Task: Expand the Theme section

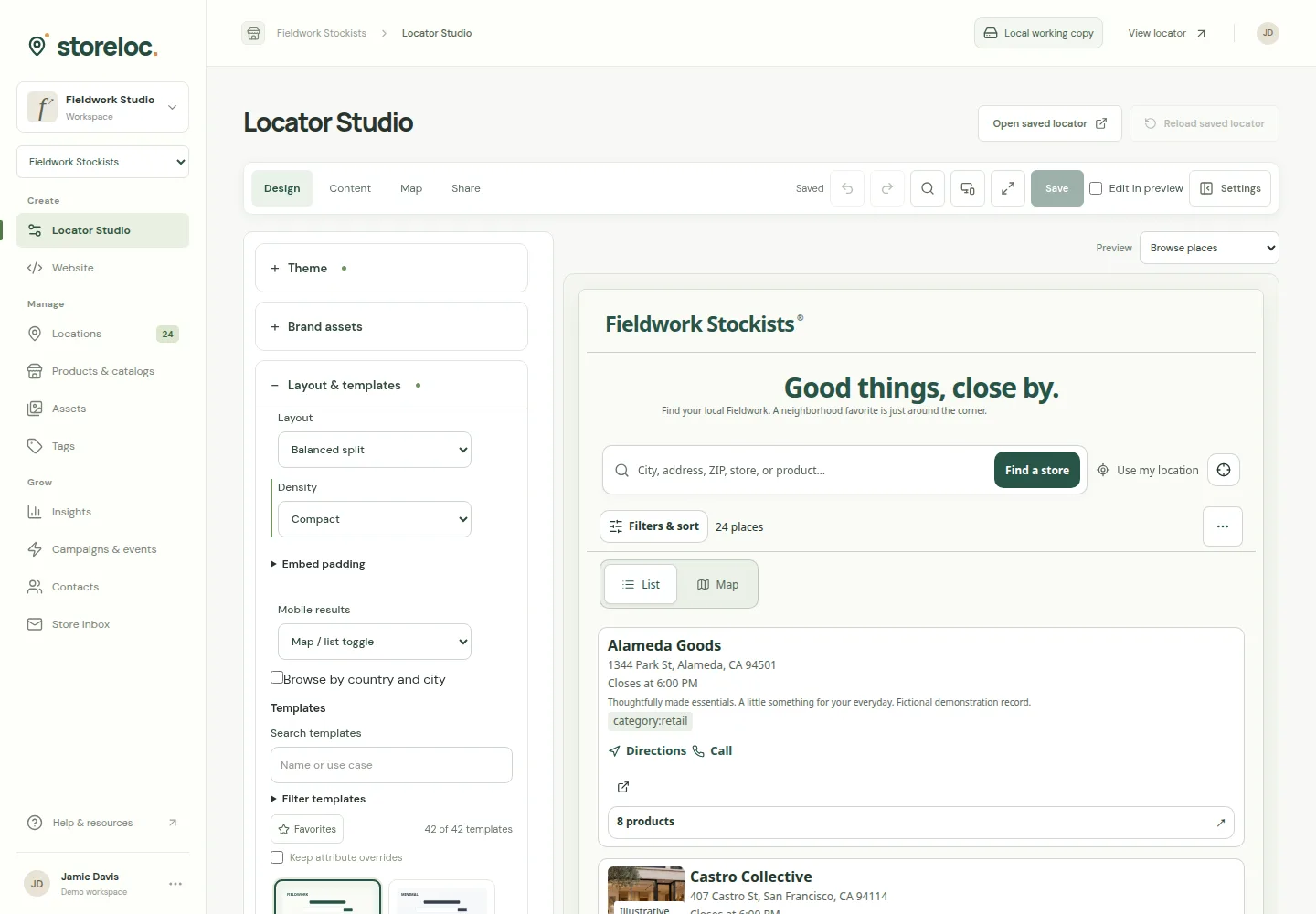Action: pos(391,268)
